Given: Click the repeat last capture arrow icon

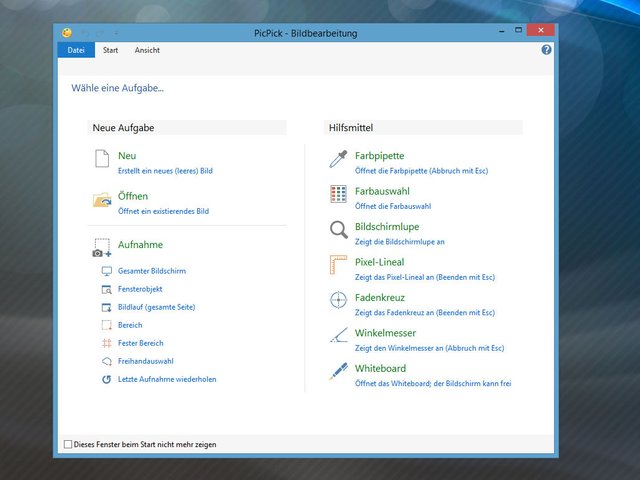Looking at the screenshot, I should click(107, 379).
